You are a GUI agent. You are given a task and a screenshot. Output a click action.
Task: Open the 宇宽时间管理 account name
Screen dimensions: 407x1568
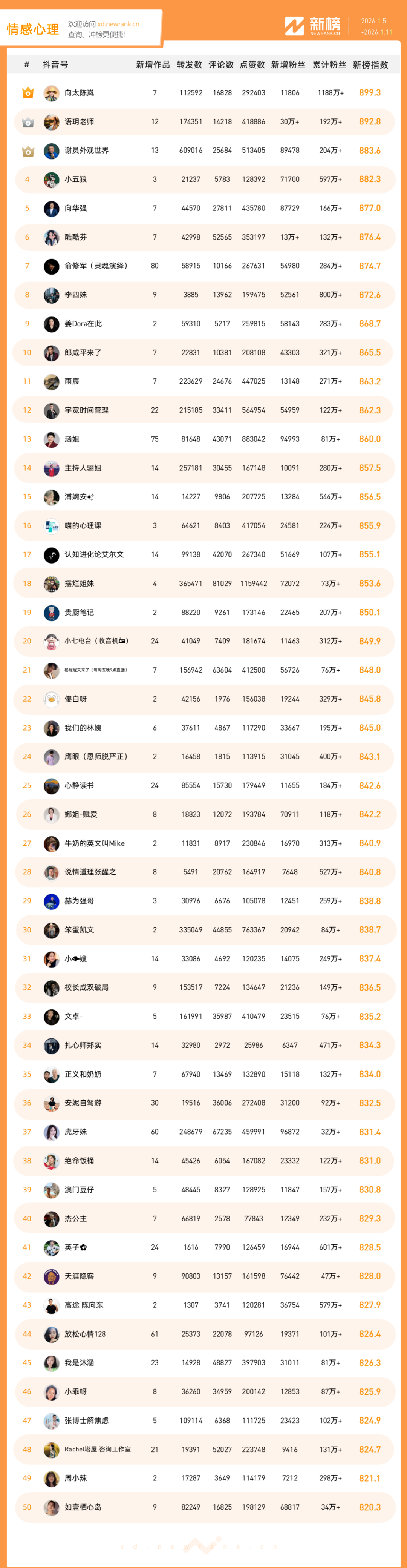(x=86, y=410)
